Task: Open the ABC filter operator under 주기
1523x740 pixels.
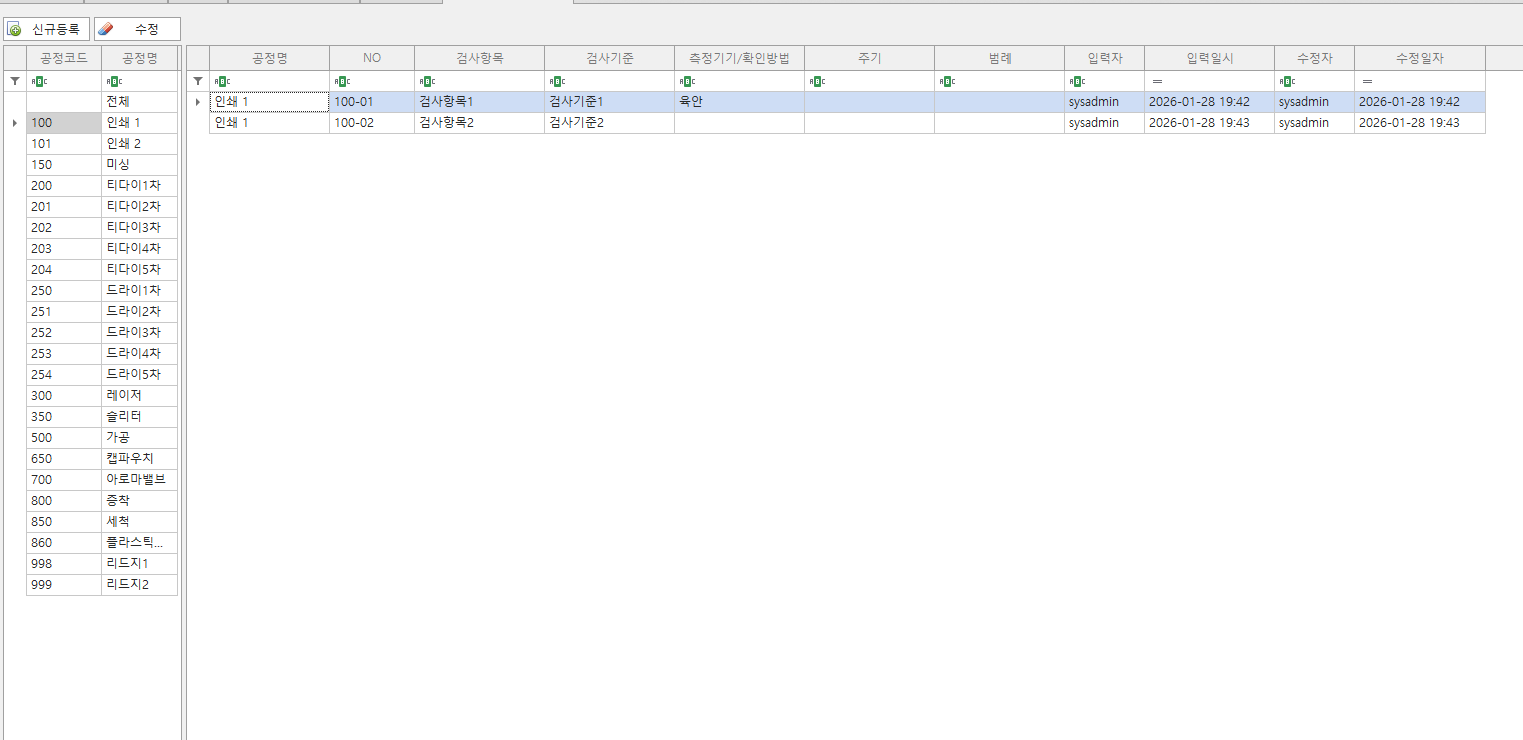Action: click(816, 81)
